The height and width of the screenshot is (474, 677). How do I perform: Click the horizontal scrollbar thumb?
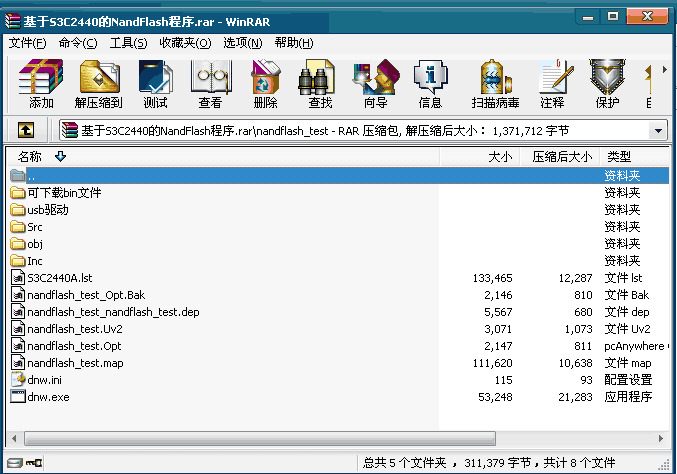coord(260,439)
